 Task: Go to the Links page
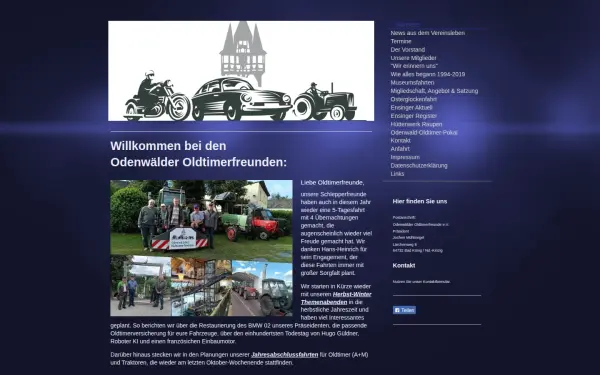pos(397,174)
